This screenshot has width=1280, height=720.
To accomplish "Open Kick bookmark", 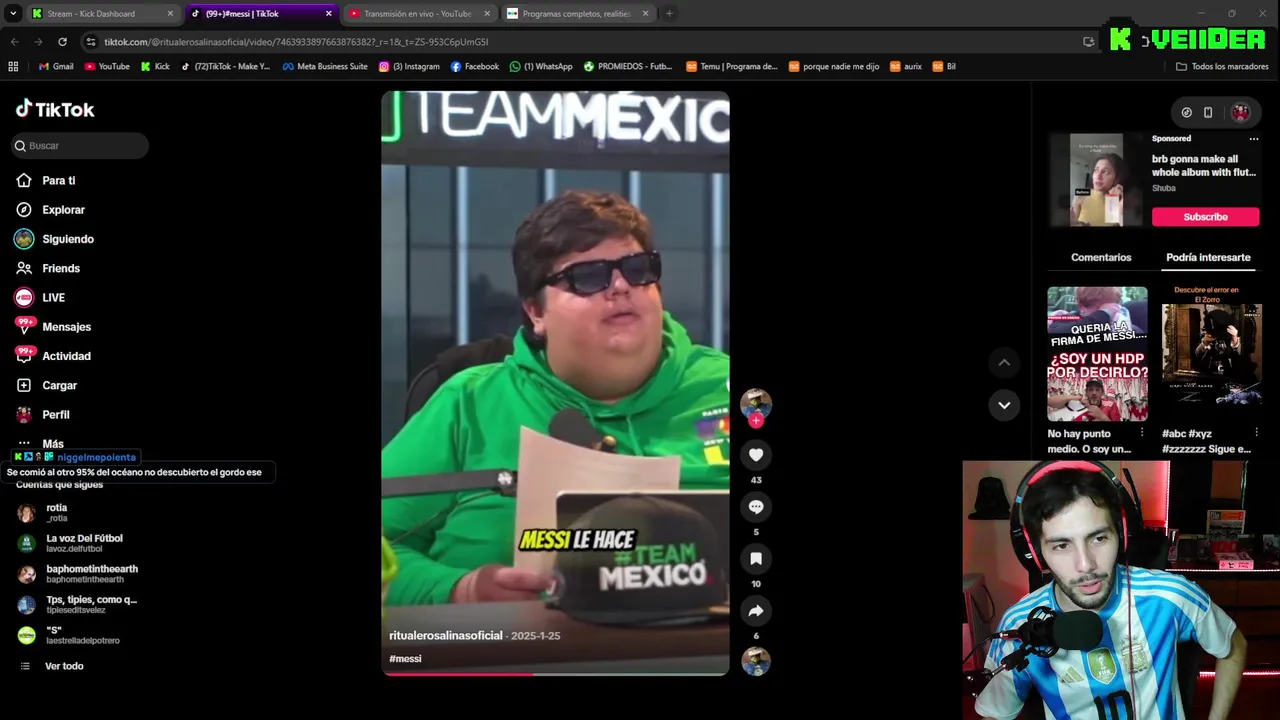I will [x=155, y=66].
